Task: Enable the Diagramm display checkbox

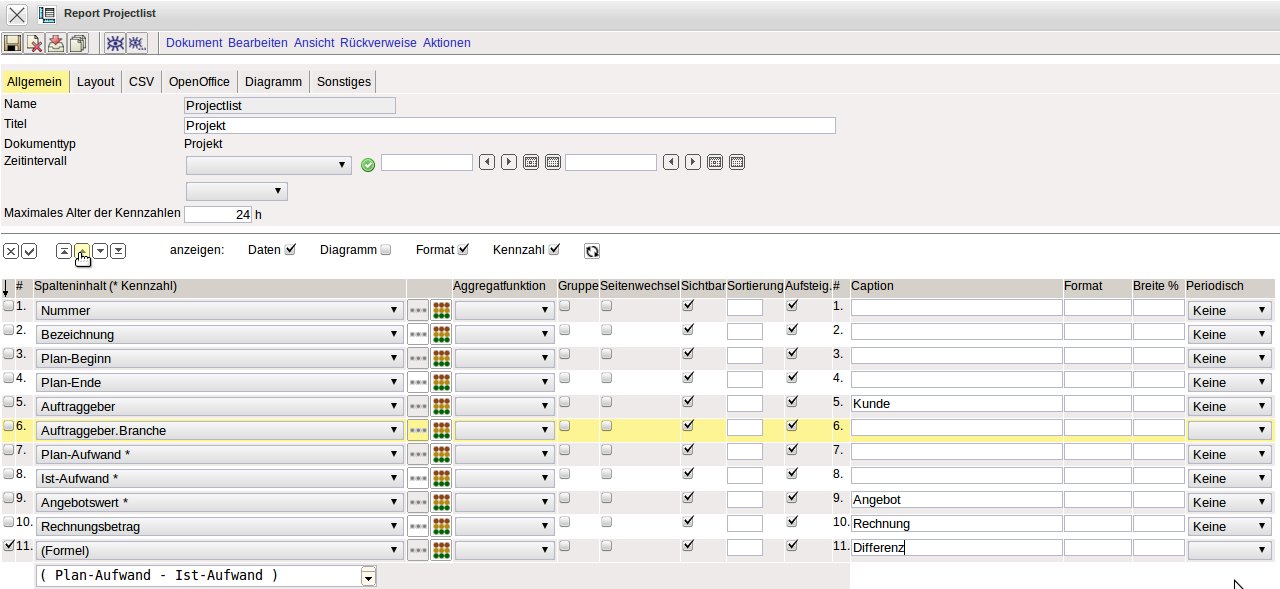Action: coord(386,250)
